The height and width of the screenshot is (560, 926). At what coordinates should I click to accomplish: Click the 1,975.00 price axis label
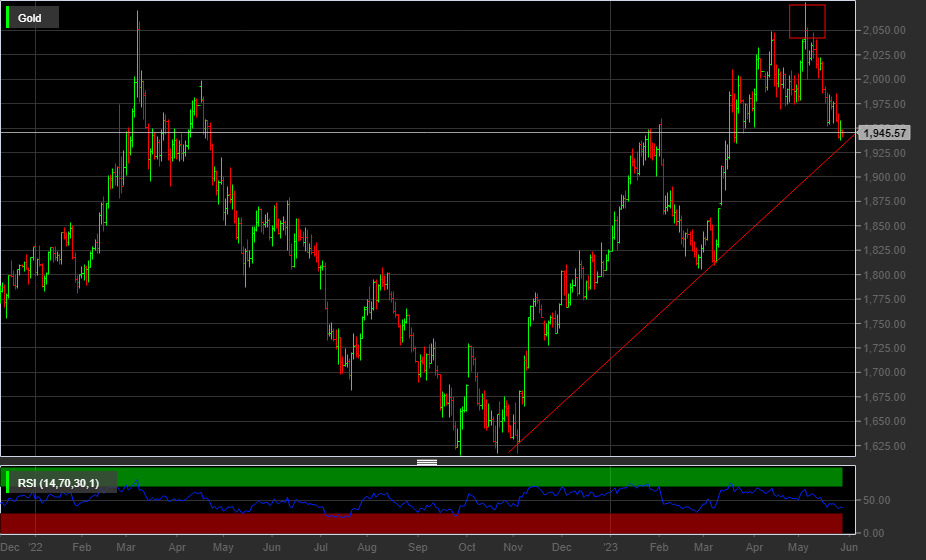[884, 104]
